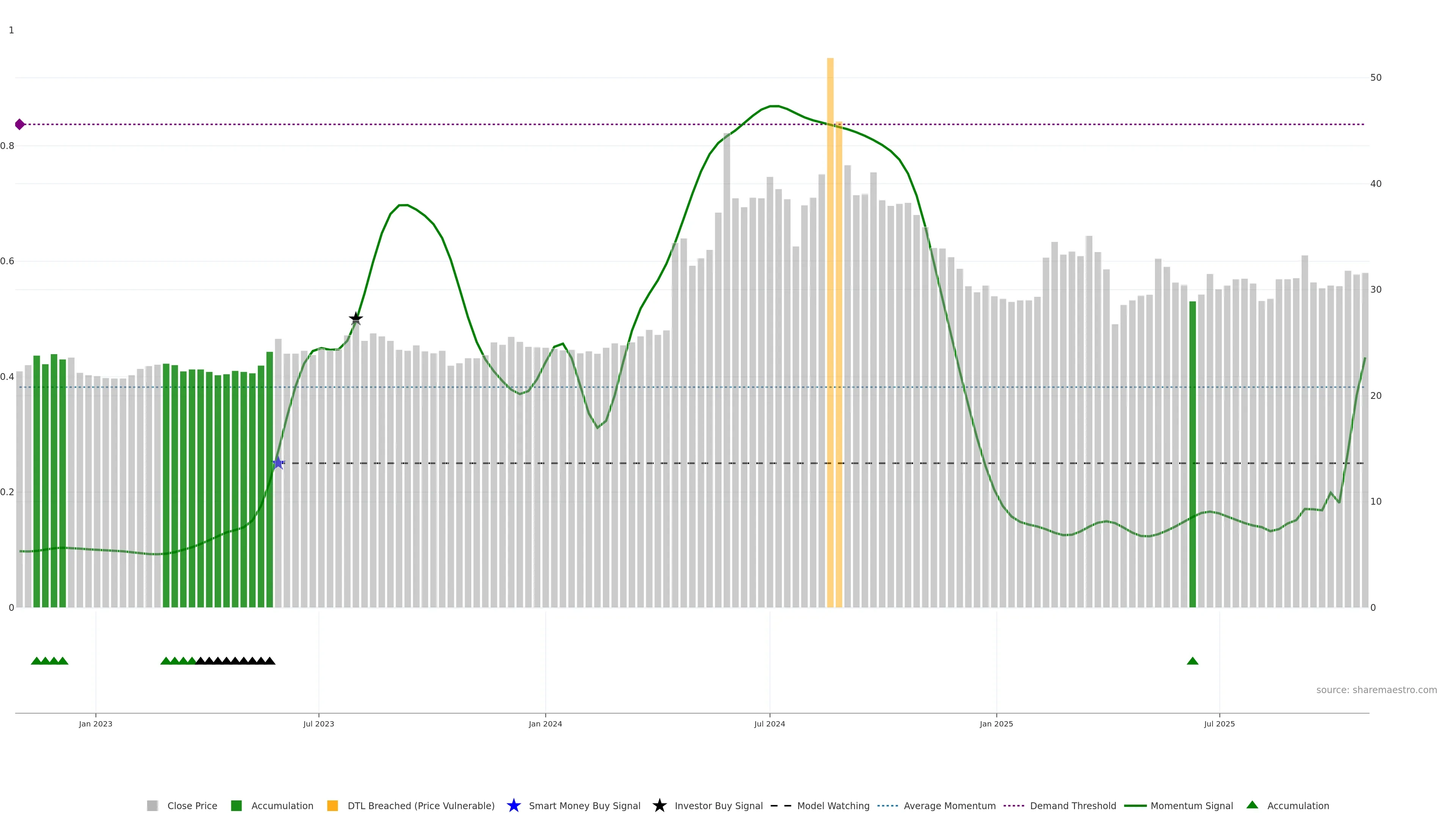The width and height of the screenshot is (1456, 819).
Task: Click Average Momentum legend label
Action: click(949, 805)
